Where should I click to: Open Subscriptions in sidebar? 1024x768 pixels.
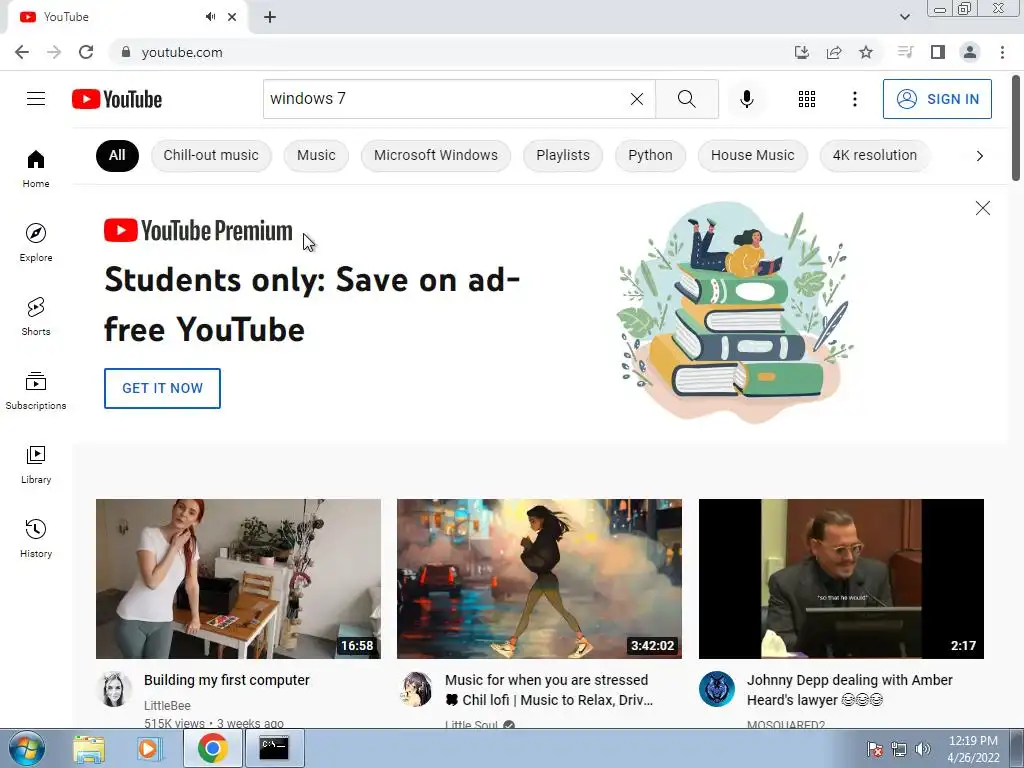tap(36, 390)
